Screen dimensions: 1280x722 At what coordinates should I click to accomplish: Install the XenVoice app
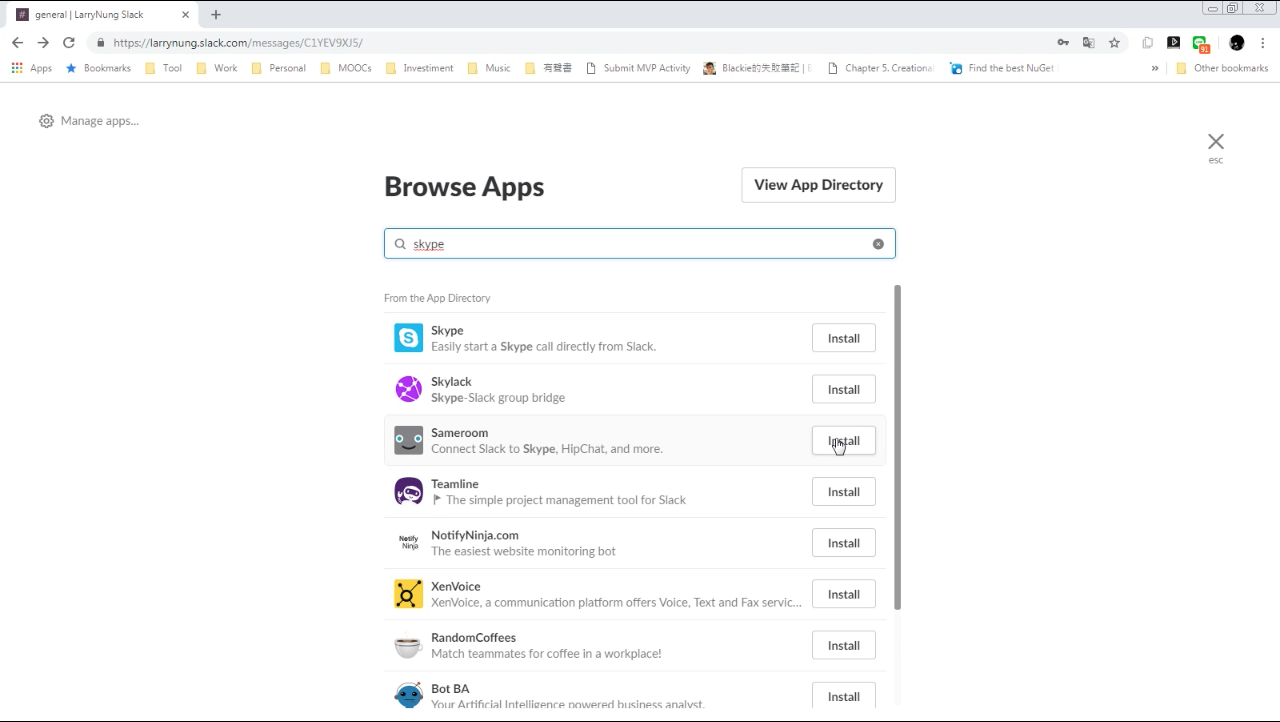843,594
